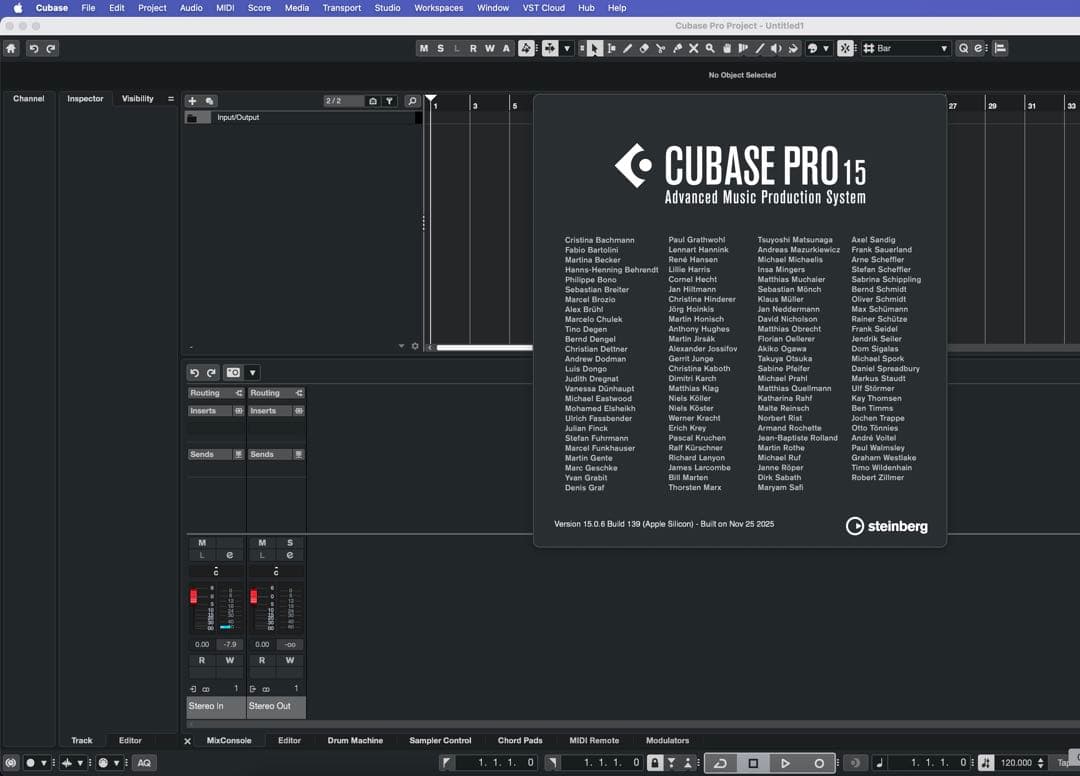
Task: Click the 120.000 tempo field
Action: click(1015, 763)
